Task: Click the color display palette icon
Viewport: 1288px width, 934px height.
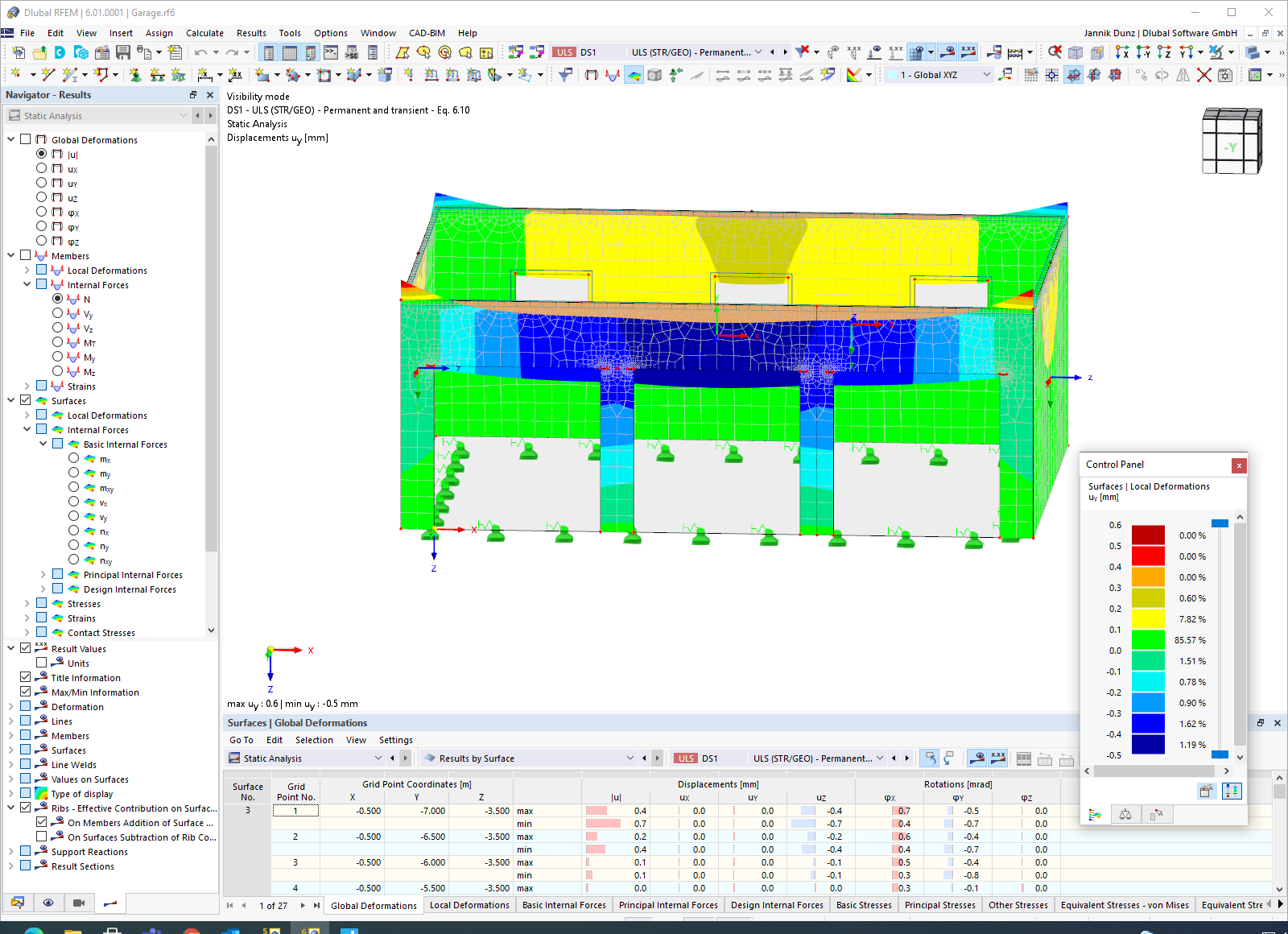Action: click(x=854, y=75)
